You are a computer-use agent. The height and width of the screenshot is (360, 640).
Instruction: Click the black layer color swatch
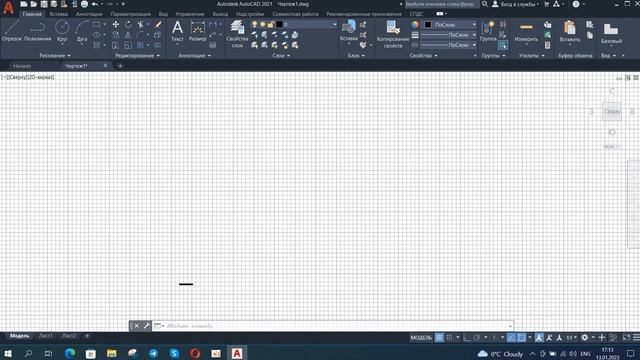(x=279, y=24)
